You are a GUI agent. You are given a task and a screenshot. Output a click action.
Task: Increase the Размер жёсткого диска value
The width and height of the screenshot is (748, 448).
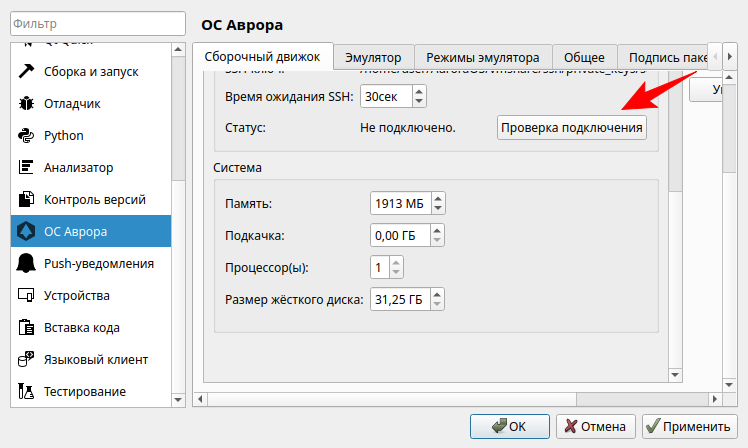click(x=437, y=294)
